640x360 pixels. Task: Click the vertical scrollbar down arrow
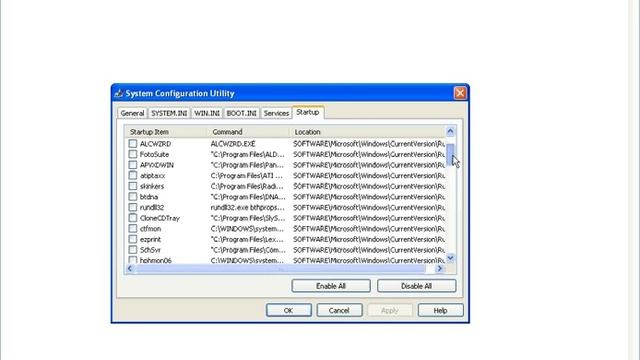pyautogui.click(x=450, y=258)
